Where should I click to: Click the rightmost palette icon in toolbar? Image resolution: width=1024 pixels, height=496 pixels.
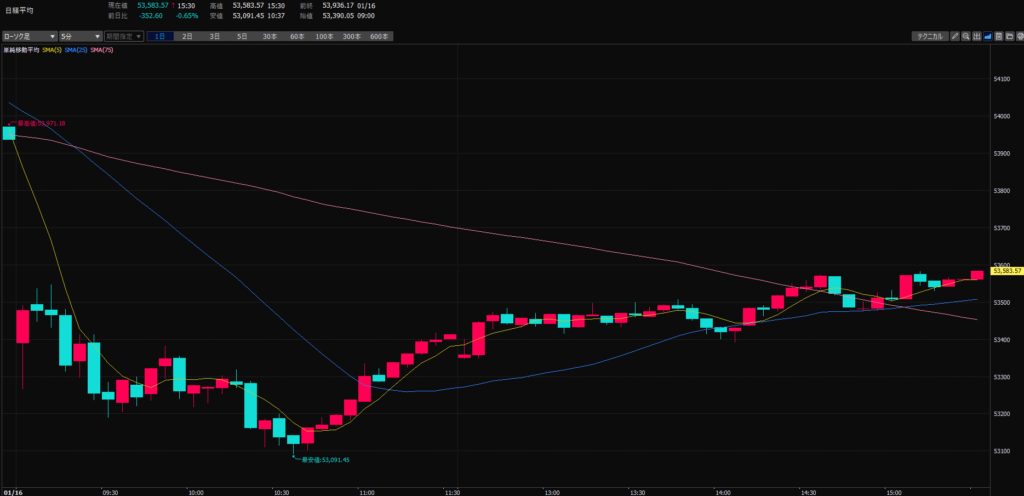(1018, 36)
